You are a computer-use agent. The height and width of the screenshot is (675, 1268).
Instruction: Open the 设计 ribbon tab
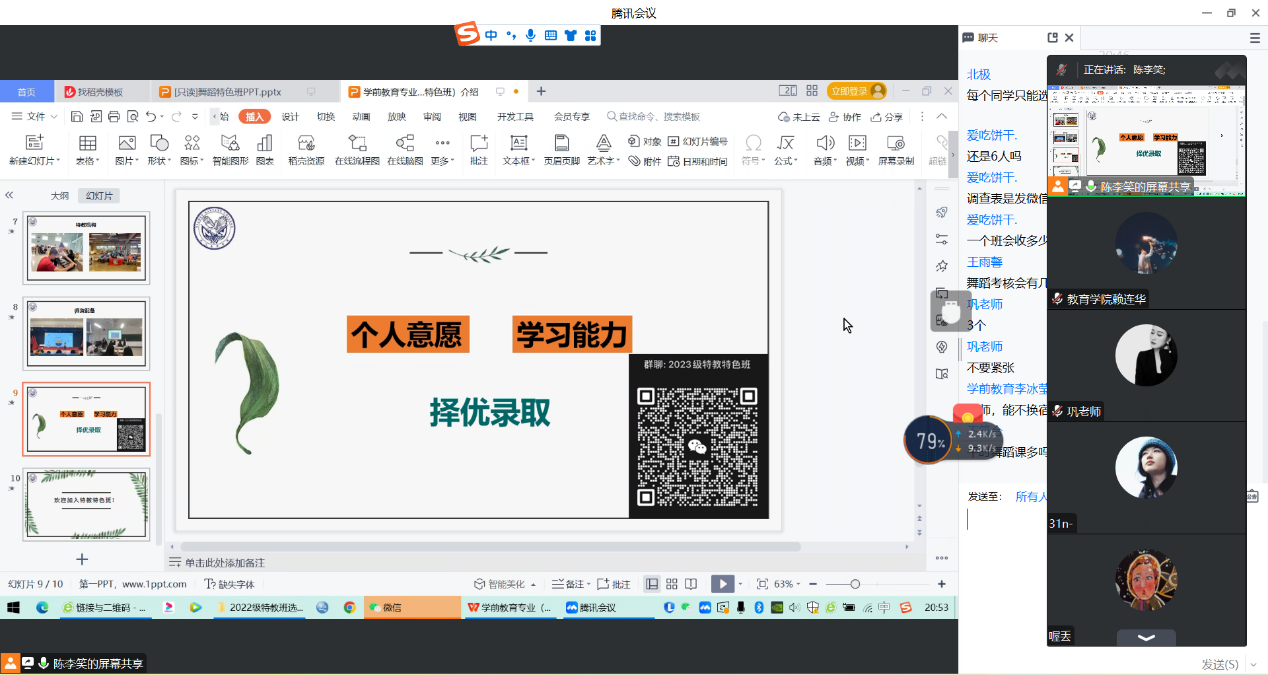pyautogui.click(x=290, y=117)
